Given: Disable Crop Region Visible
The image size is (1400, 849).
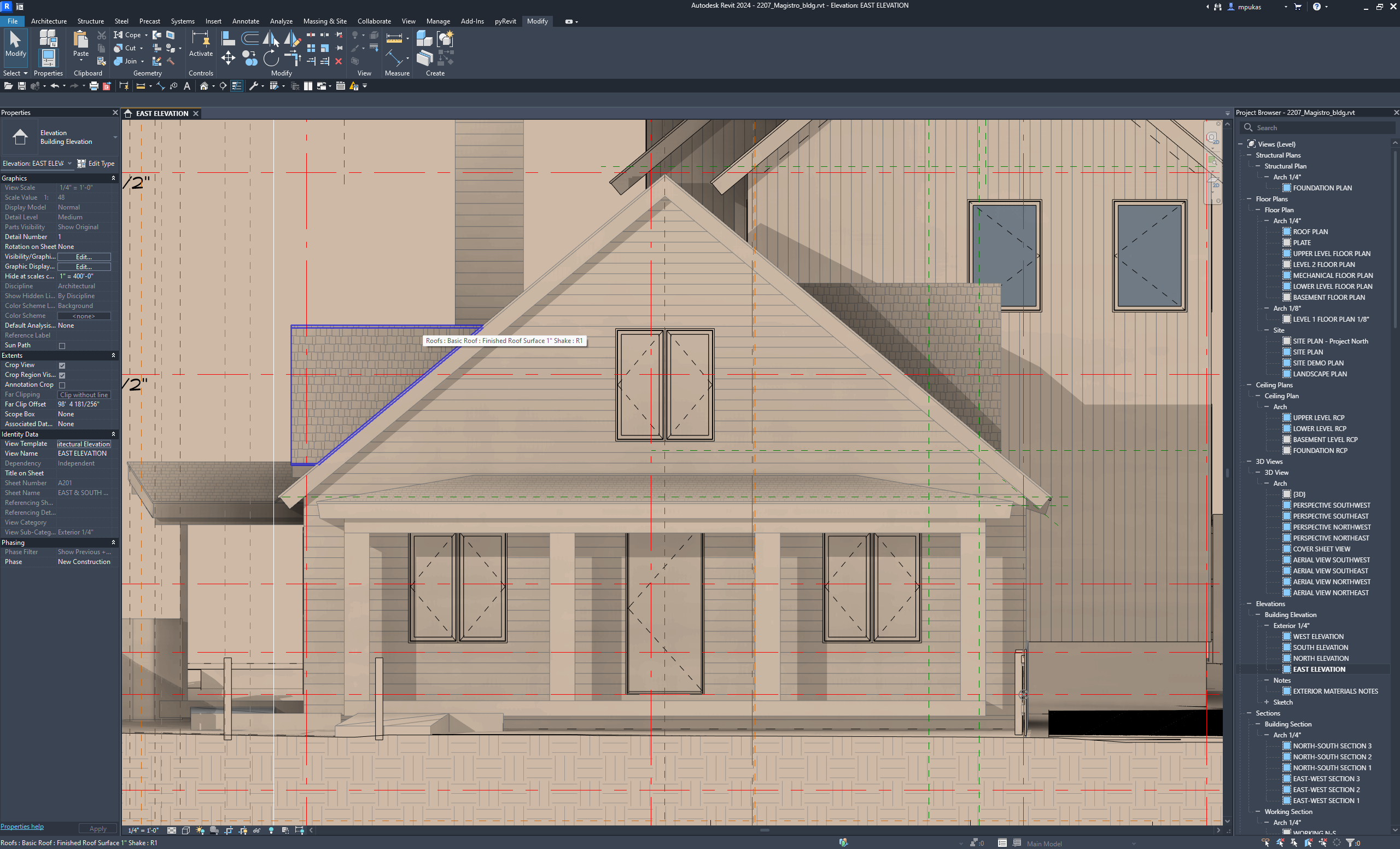Looking at the screenshot, I should click(62, 375).
